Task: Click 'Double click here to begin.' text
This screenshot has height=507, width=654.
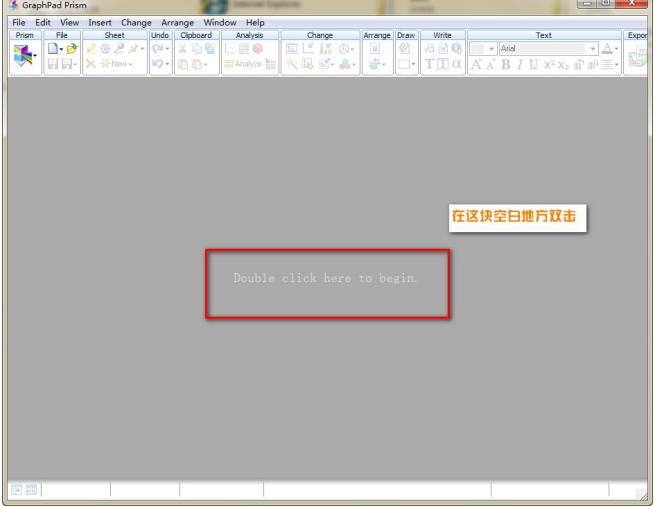Action: [325, 278]
